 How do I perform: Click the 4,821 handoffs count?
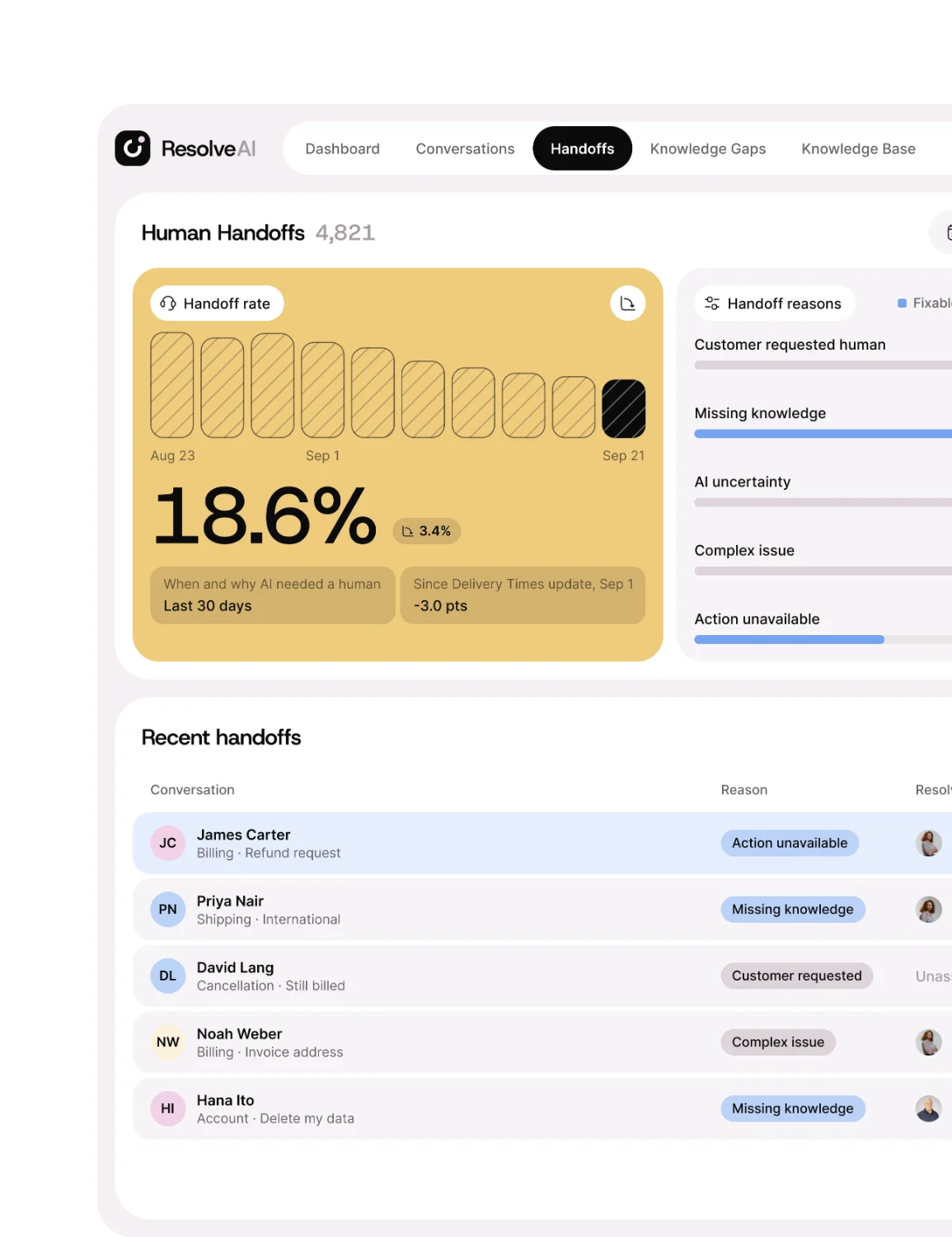pos(345,233)
